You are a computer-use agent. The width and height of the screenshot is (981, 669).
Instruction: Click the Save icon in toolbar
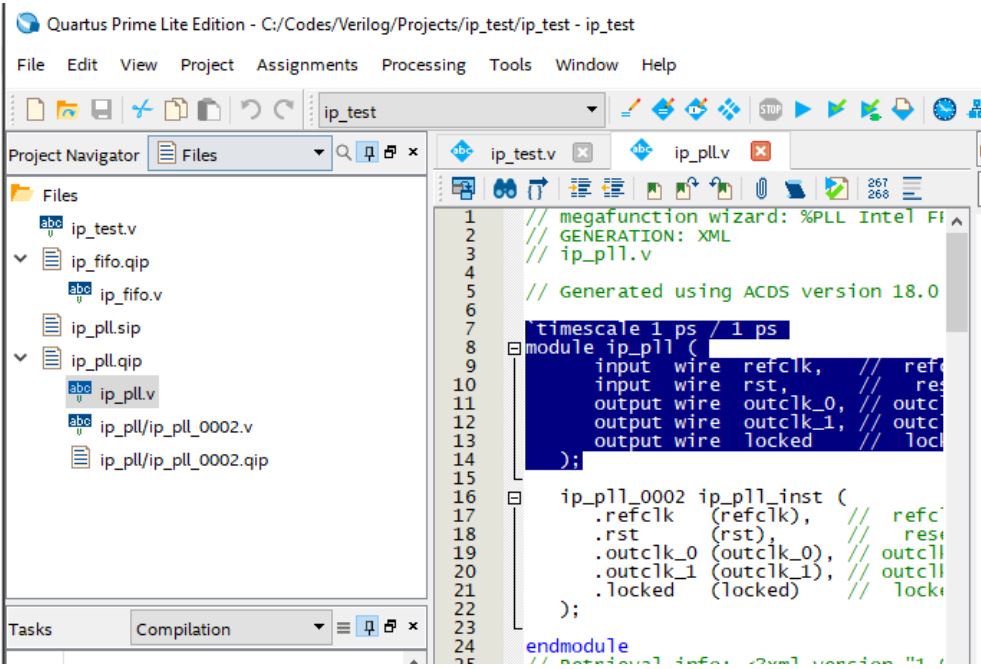pos(101,110)
